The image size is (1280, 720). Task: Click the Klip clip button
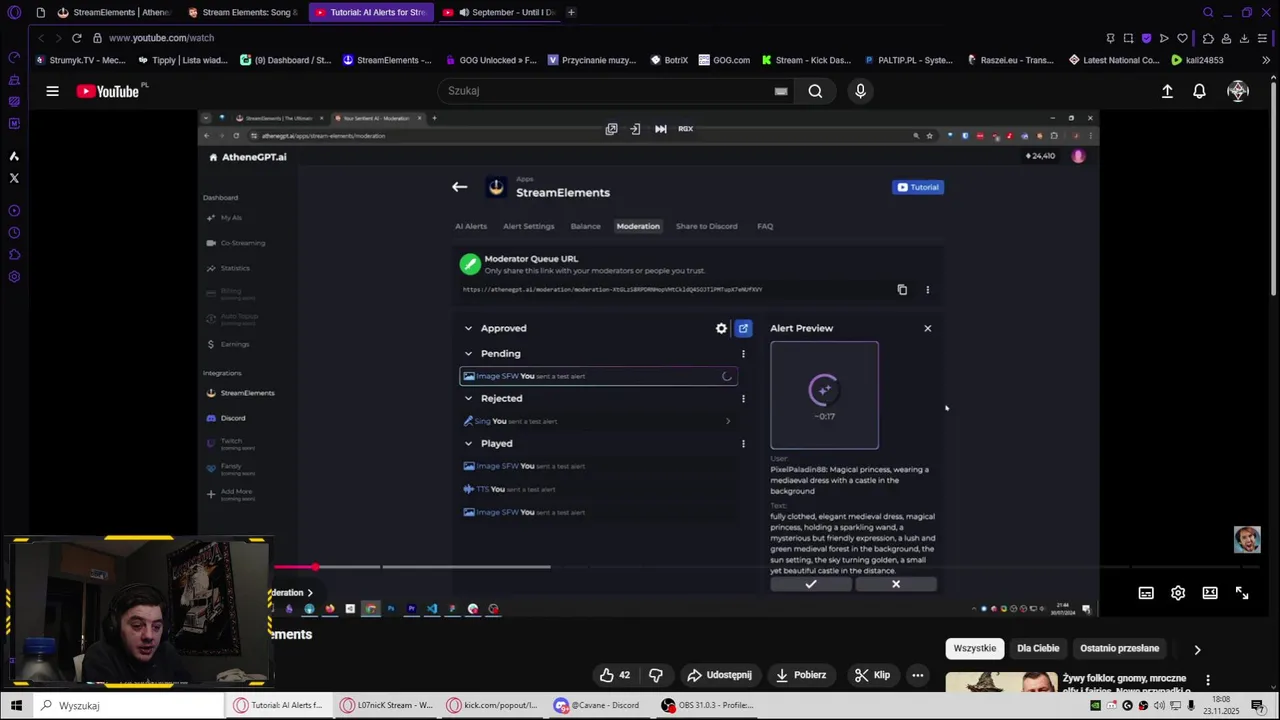pyautogui.click(x=872, y=675)
